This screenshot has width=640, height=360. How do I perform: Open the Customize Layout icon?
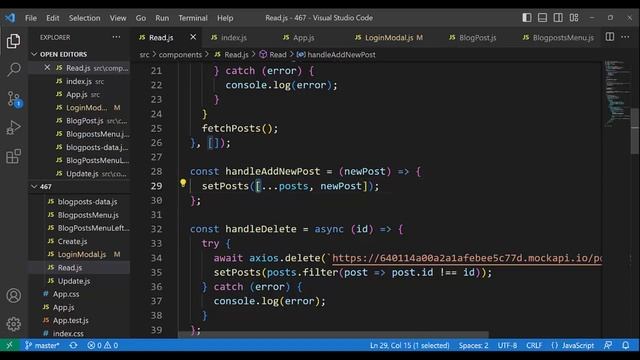(574, 18)
